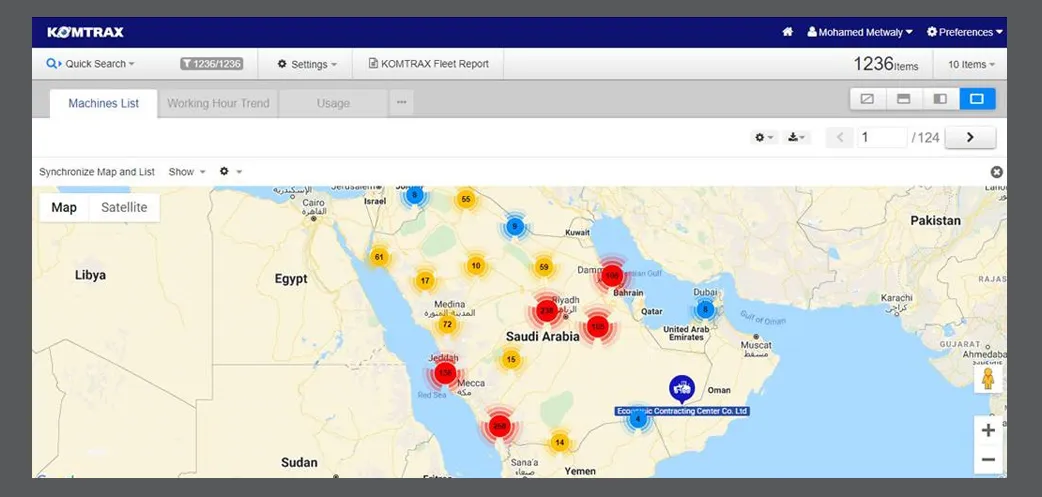Click the Street View pegman icon
Image resolution: width=1042 pixels, height=497 pixels.
[988, 379]
